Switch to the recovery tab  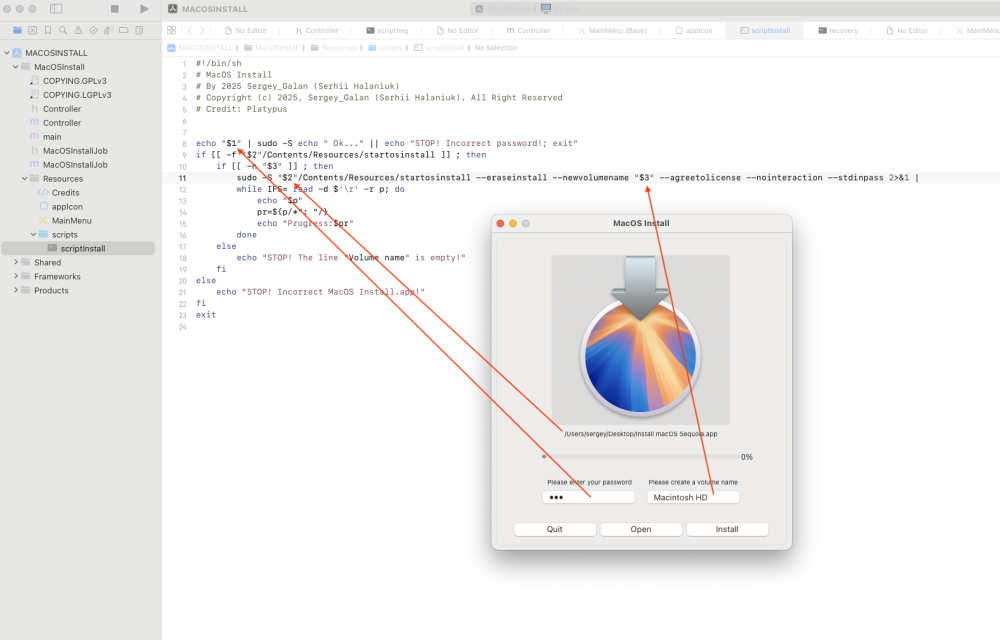tap(838, 30)
